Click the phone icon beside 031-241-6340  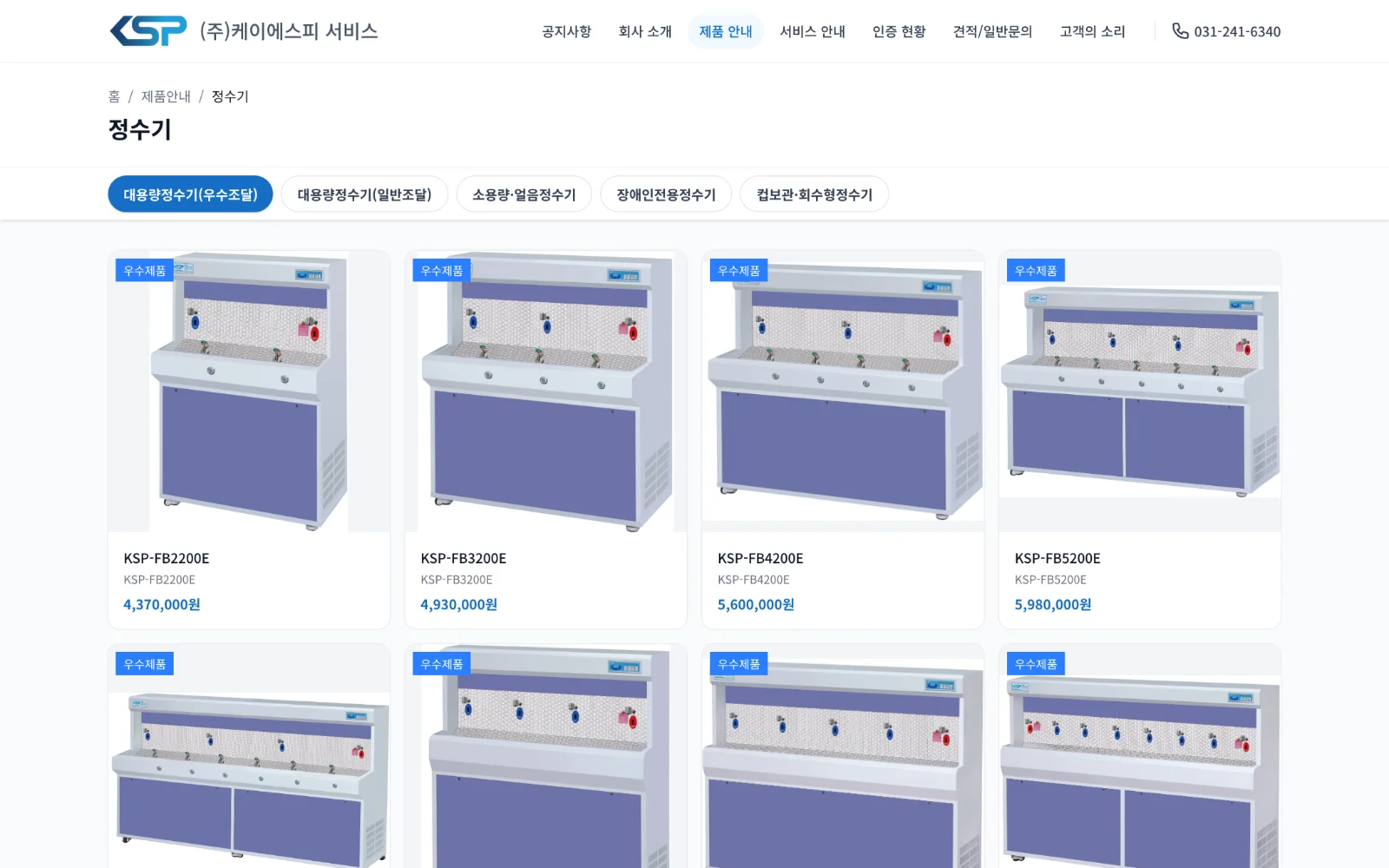pos(1180,31)
